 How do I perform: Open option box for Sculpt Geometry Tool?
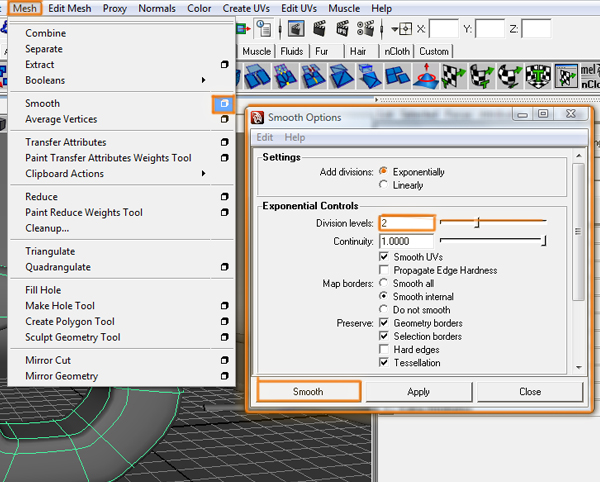click(x=224, y=338)
